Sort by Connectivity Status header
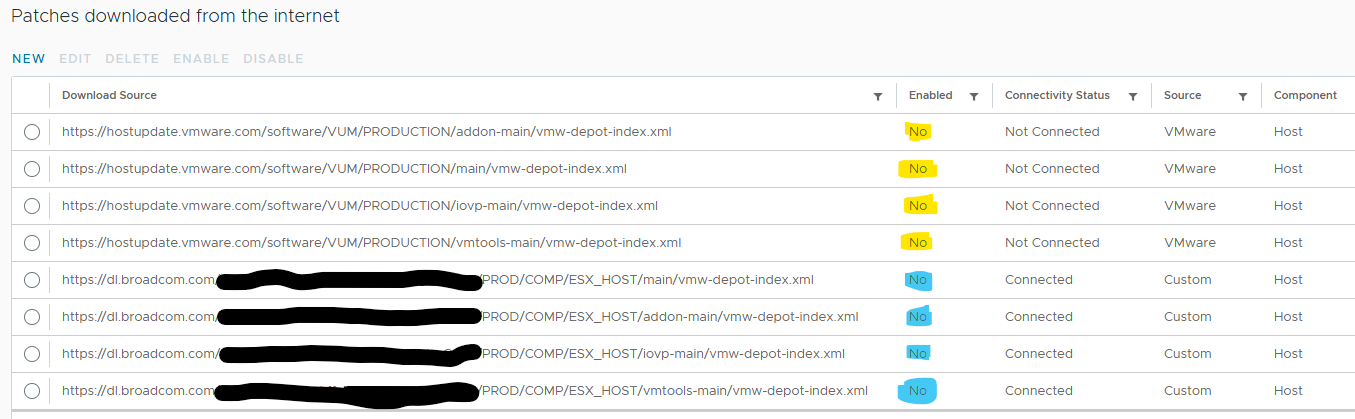Image resolution: width=1355 pixels, height=419 pixels. pyautogui.click(x=1057, y=95)
